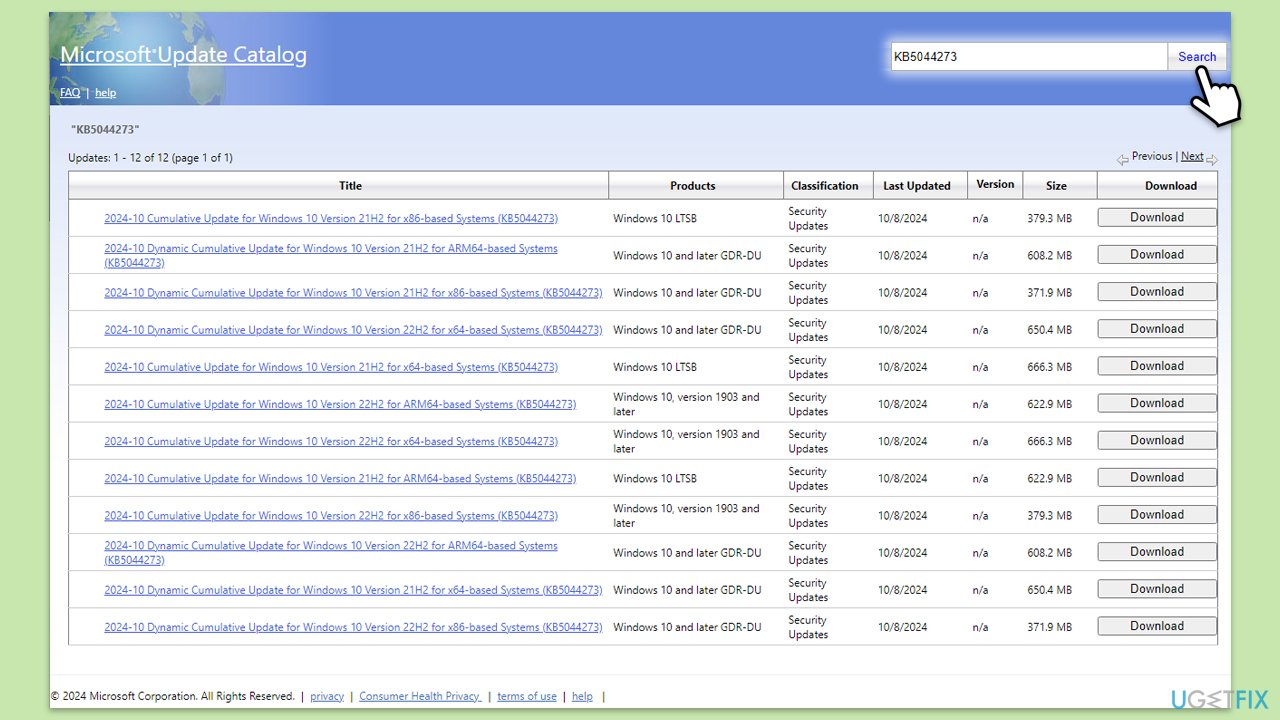Image resolution: width=1280 pixels, height=720 pixels.
Task: Open Dynamic Cumulative Update 21H2 x64-based link
Action: tap(353, 590)
